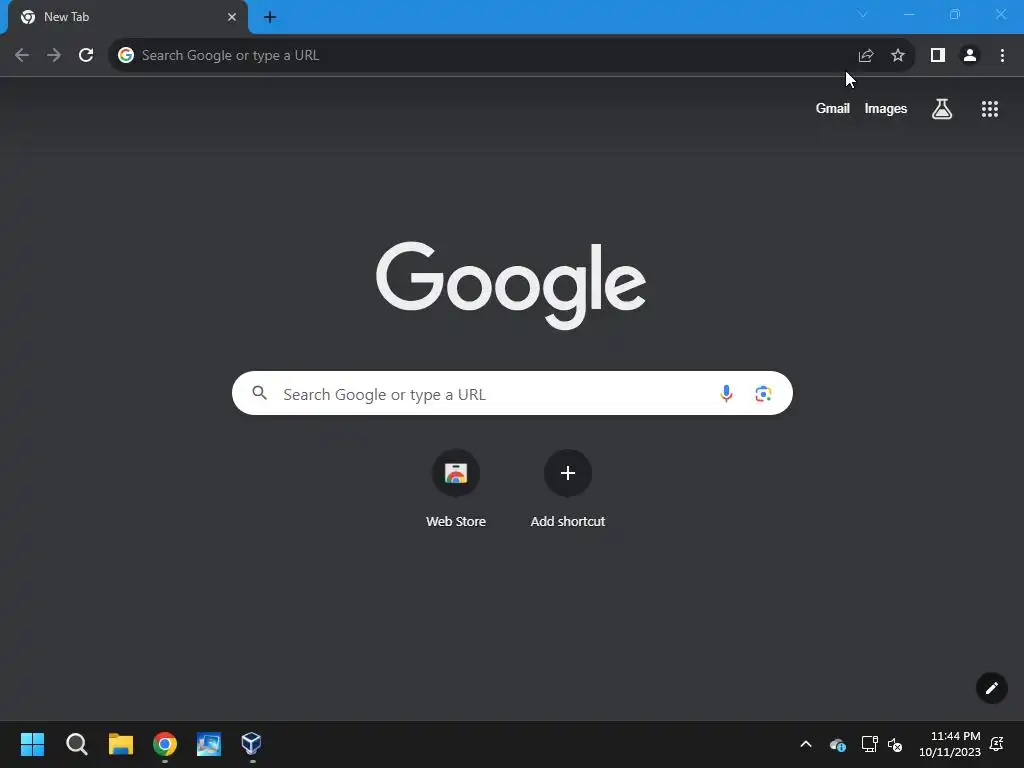1024x768 pixels.
Task: Click the Google icon in the address bar
Action: (125, 56)
